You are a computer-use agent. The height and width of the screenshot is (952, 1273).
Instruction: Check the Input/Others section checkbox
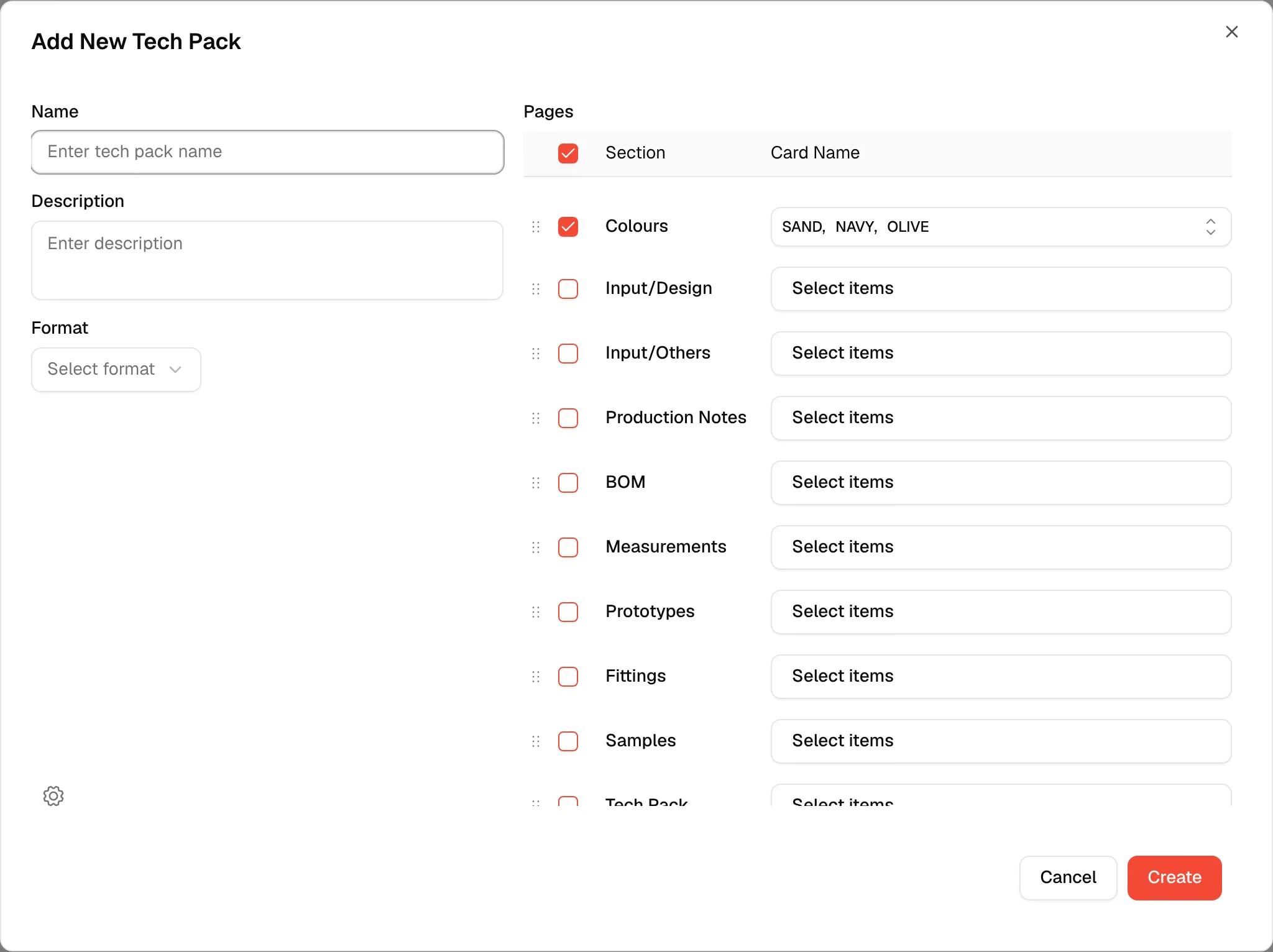[x=568, y=354]
